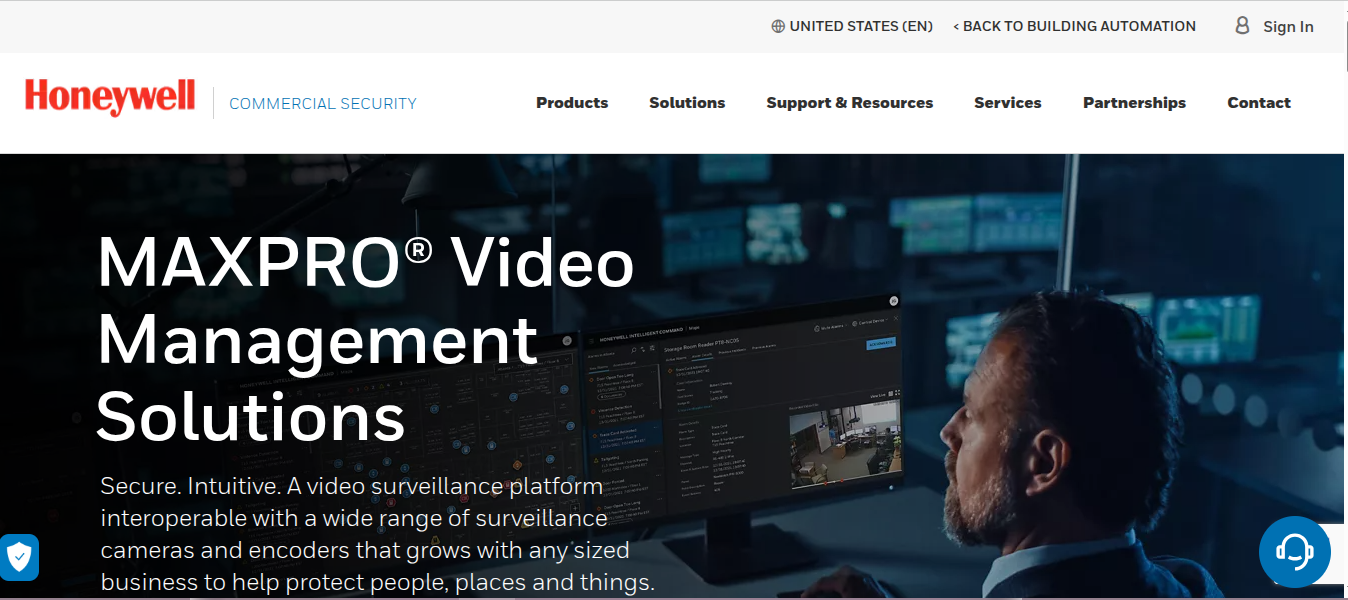
Task: Open the Services menu
Action: (1008, 103)
